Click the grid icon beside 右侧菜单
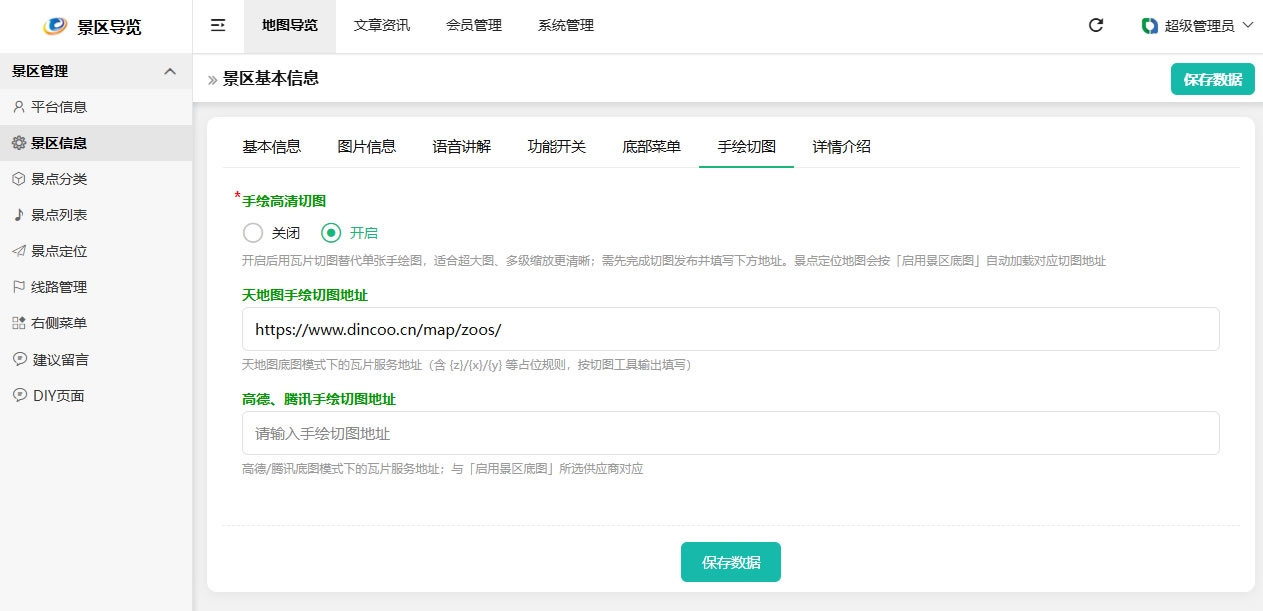1263x611 pixels. [x=19, y=323]
